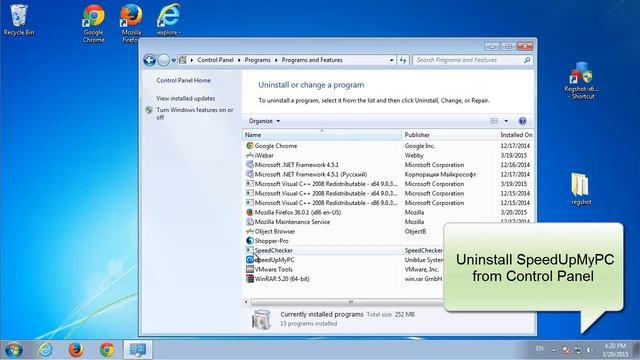Click the list's horizontal scrollbar thumb
The height and width of the screenshot is (360, 640).
347,302
